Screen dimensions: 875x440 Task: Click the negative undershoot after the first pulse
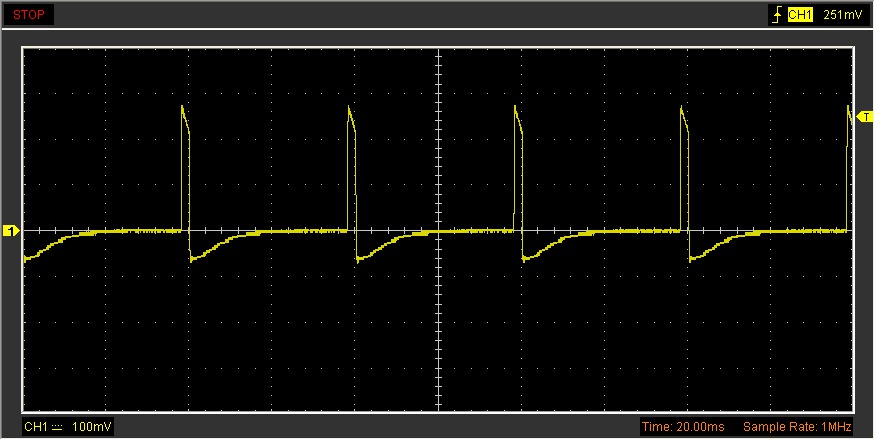194,258
